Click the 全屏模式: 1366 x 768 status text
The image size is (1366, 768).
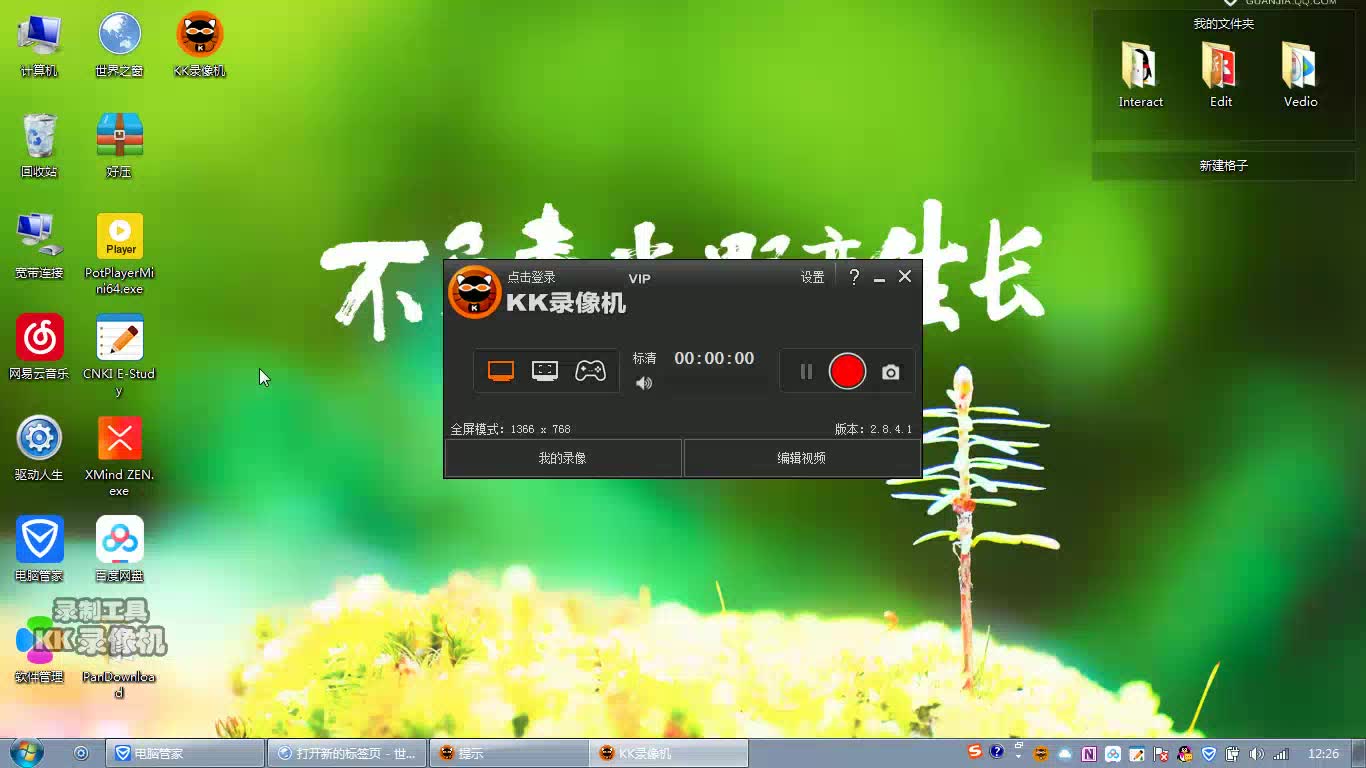point(510,429)
